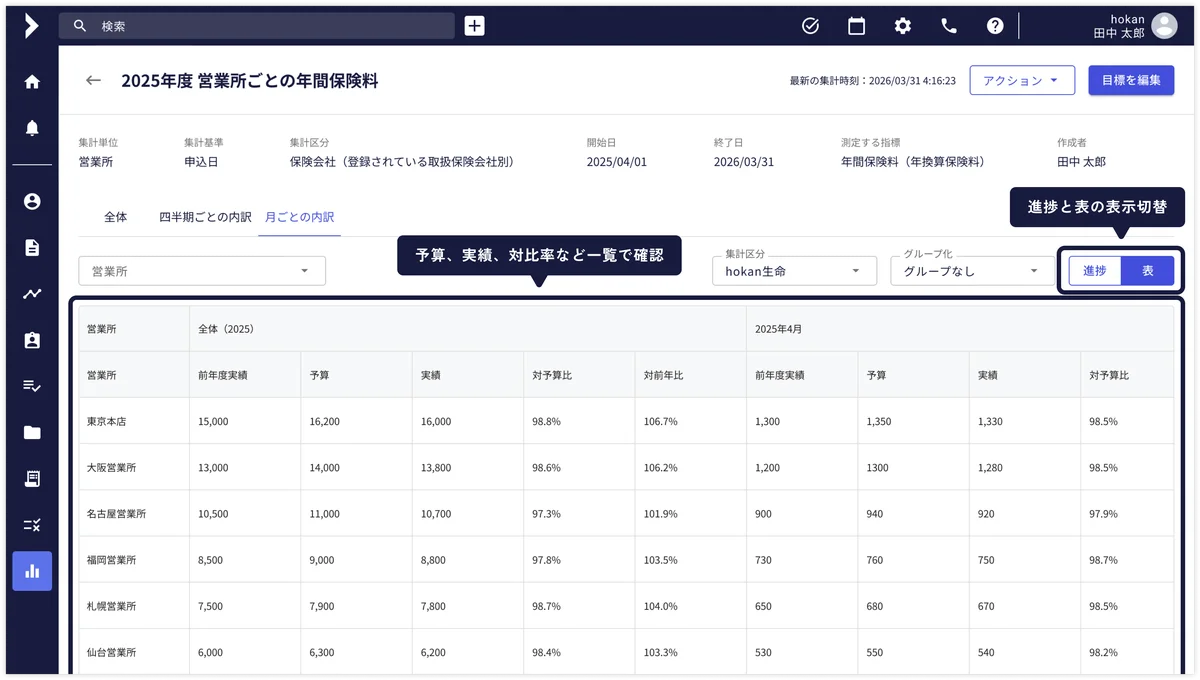Open the 営業所 filter dropdown
The width and height of the screenshot is (1200, 680).
(x=202, y=270)
